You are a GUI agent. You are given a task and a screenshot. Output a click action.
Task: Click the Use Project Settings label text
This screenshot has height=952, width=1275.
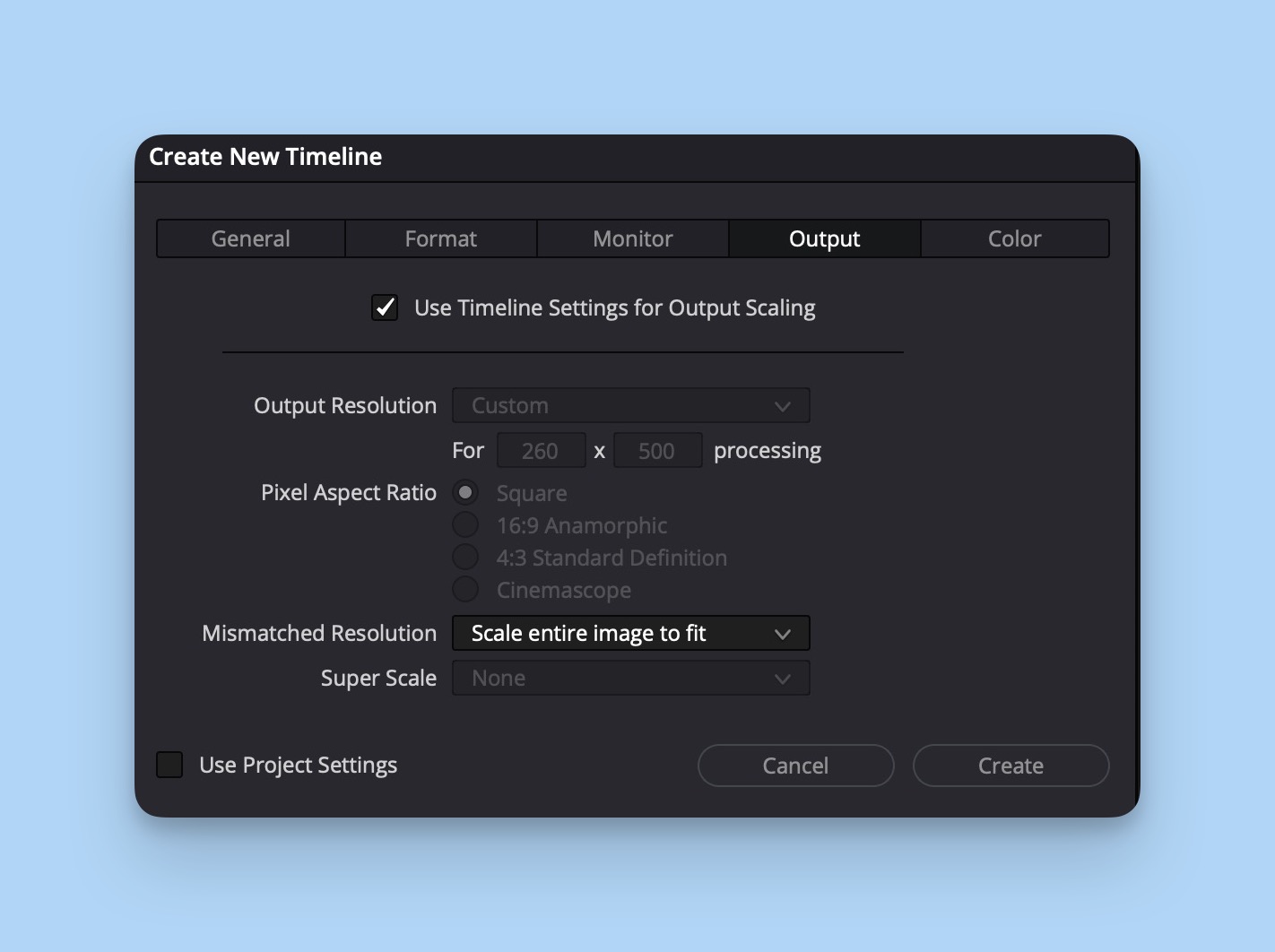(299, 766)
